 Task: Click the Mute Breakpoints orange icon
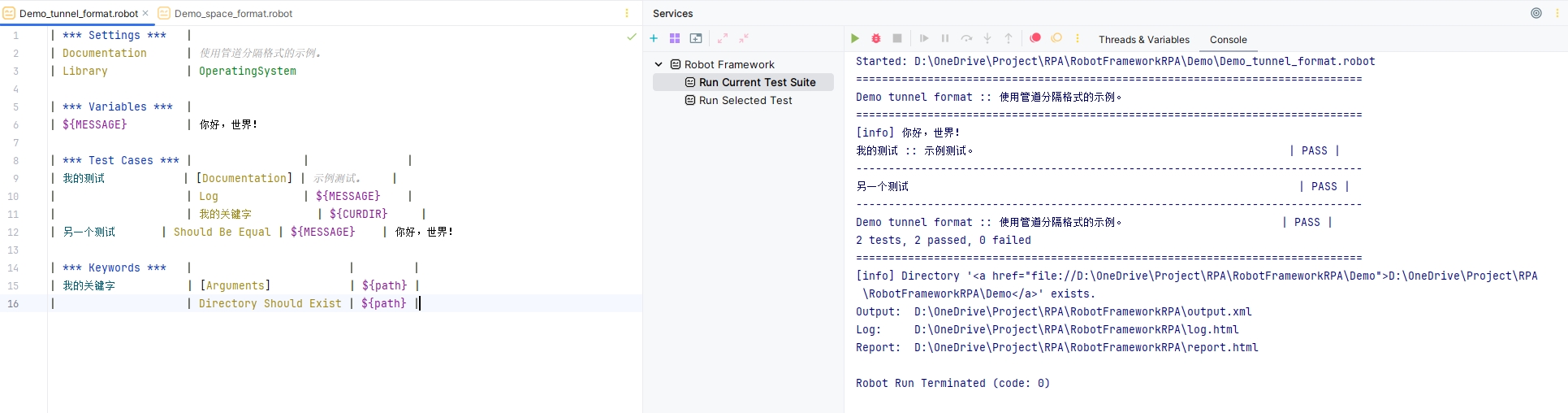click(1056, 38)
